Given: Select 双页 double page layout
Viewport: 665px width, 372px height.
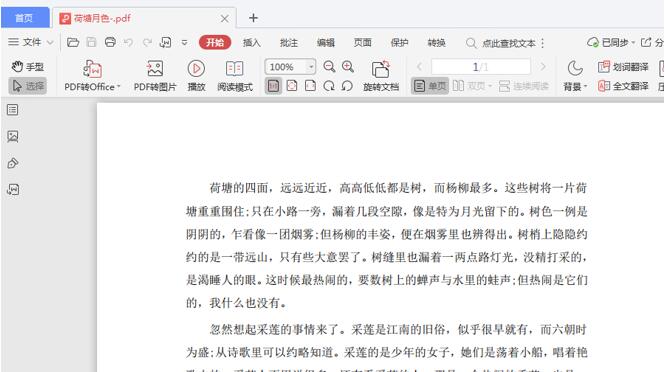Looking at the screenshot, I should 469,86.
